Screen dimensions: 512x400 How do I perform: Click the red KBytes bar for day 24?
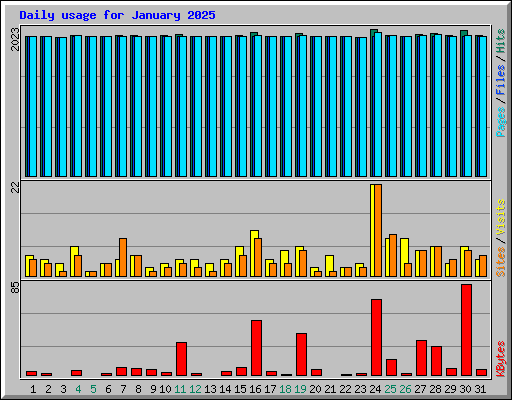[376, 337]
